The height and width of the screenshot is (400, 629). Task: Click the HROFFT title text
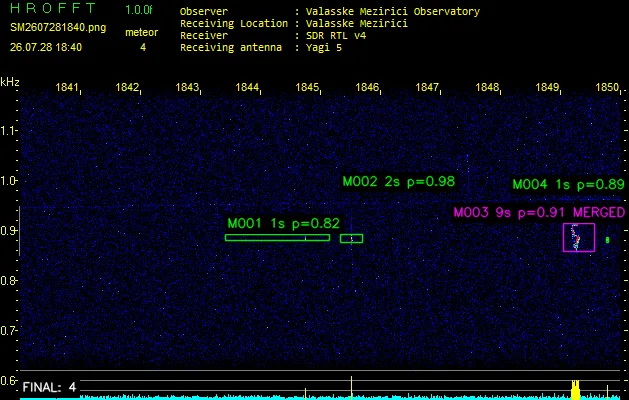point(53,8)
